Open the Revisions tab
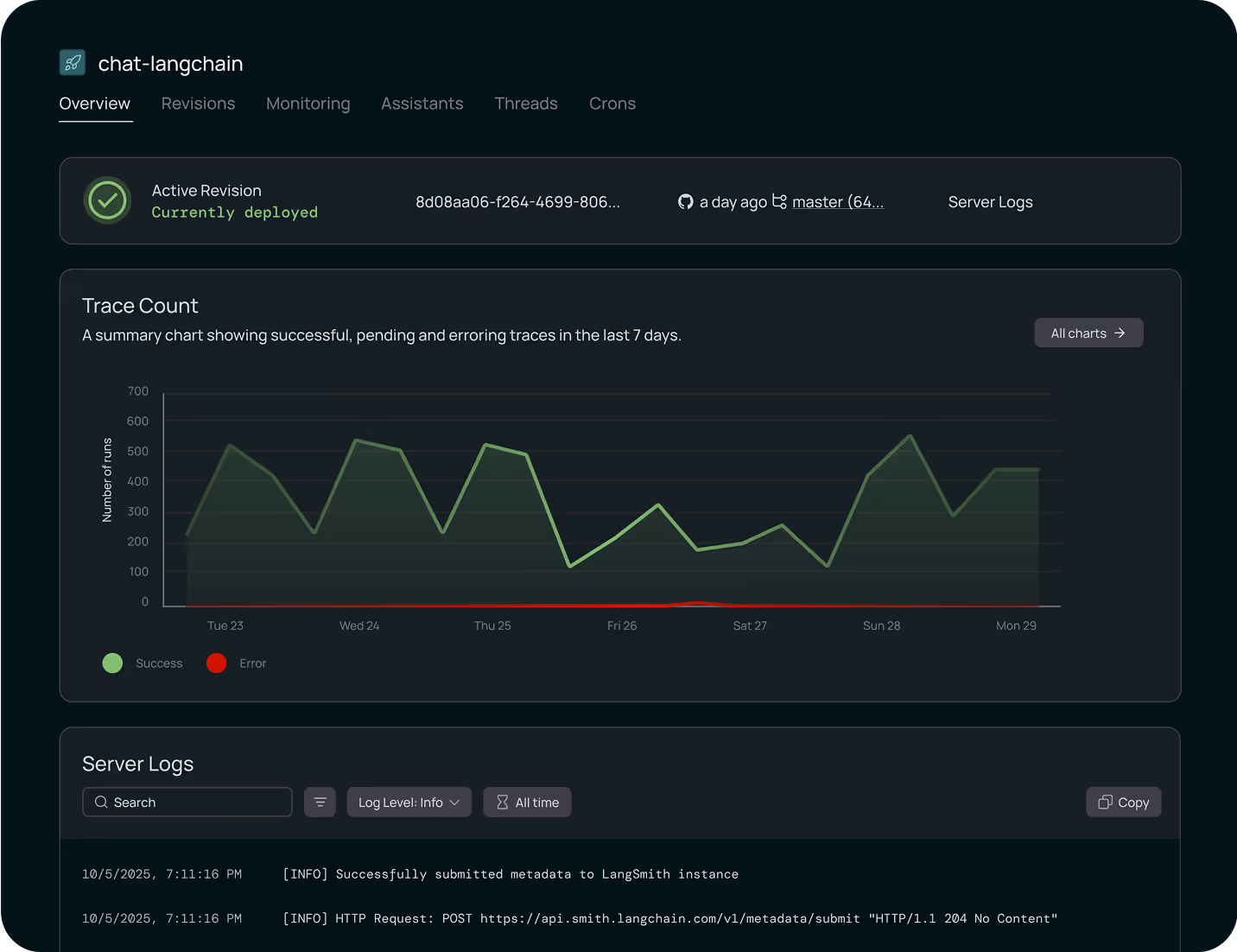Viewport: 1237px width, 952px height. (198, 104)
